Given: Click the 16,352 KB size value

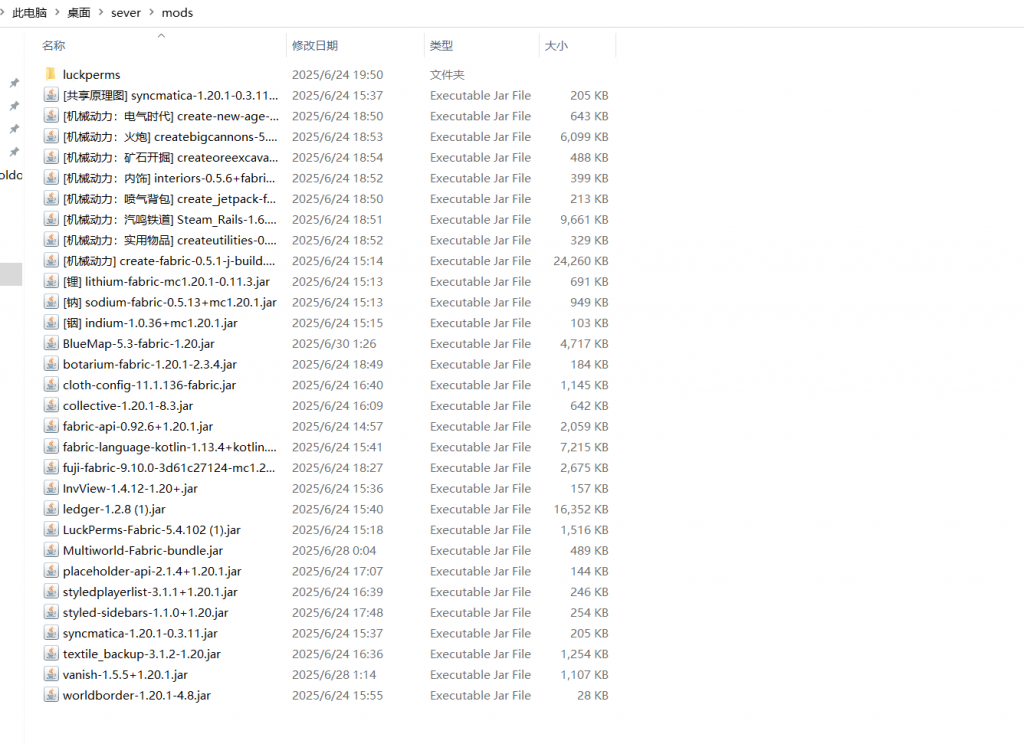Looking at the screenshot, I should click(581, 509).
